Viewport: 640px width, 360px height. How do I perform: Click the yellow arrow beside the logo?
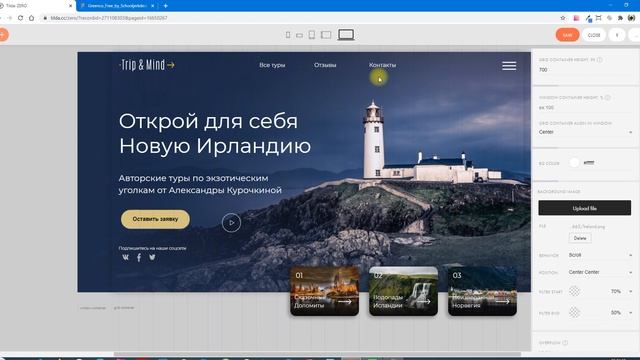pyautogui.click(x=171, y=65)
